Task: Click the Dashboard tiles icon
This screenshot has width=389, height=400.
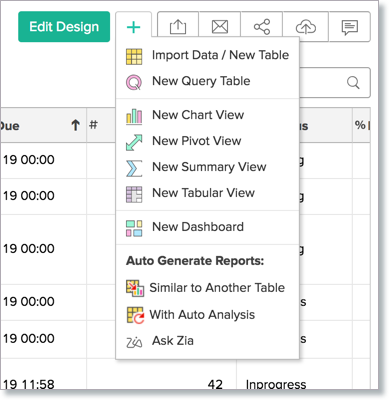Action: 134,228
